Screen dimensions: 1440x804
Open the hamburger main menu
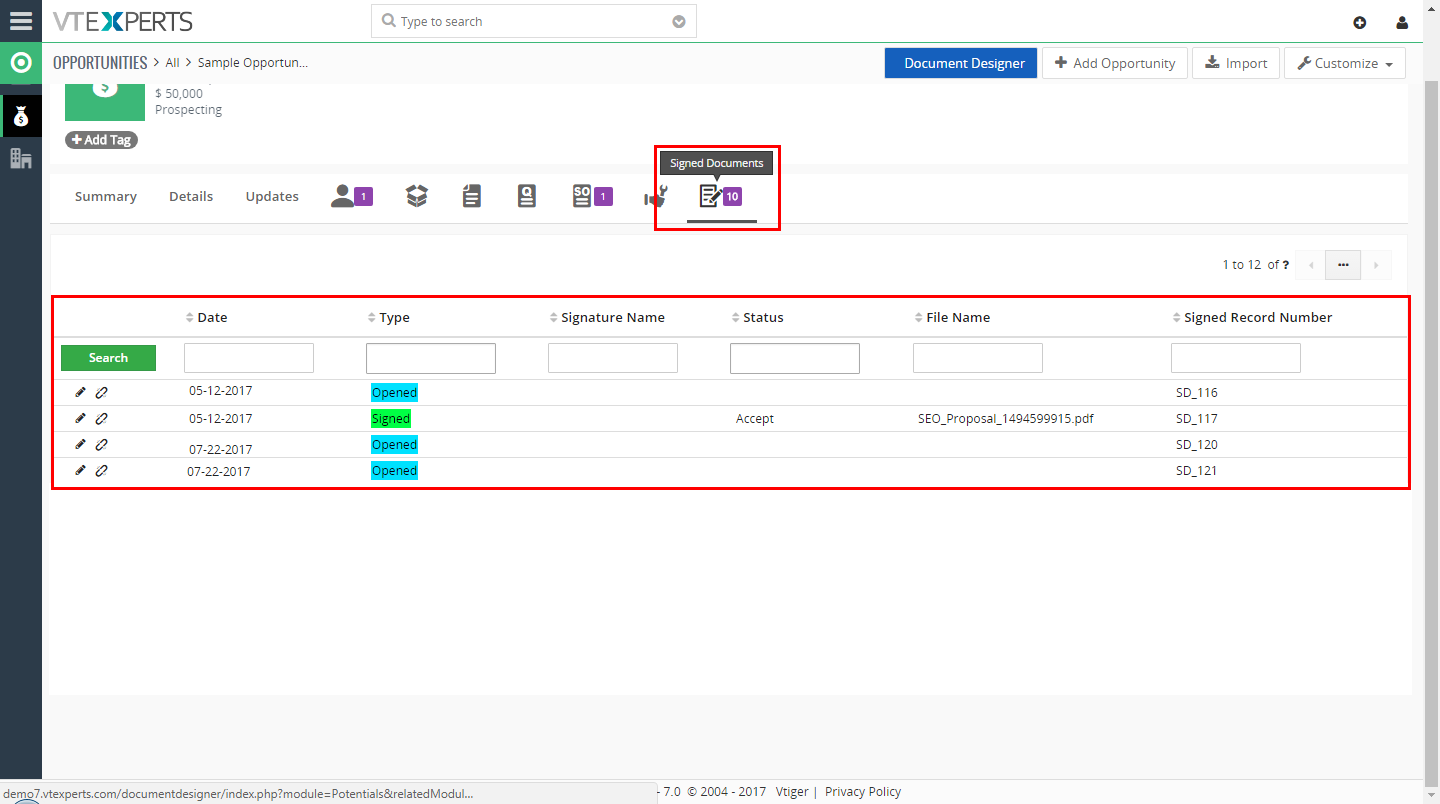(21, 20)
